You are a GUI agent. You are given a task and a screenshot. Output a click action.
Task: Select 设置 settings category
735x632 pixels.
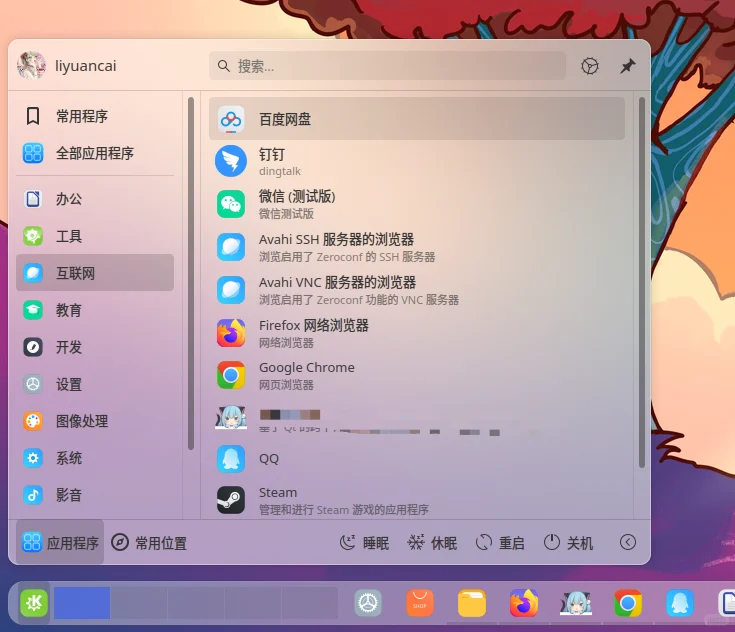95,384
